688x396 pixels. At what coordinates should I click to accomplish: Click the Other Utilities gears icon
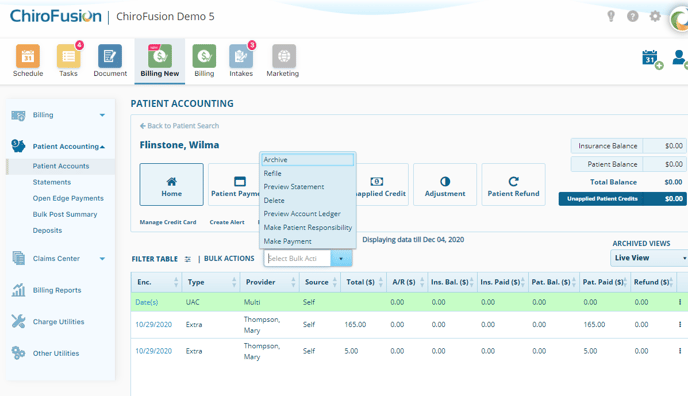point(18,353)
